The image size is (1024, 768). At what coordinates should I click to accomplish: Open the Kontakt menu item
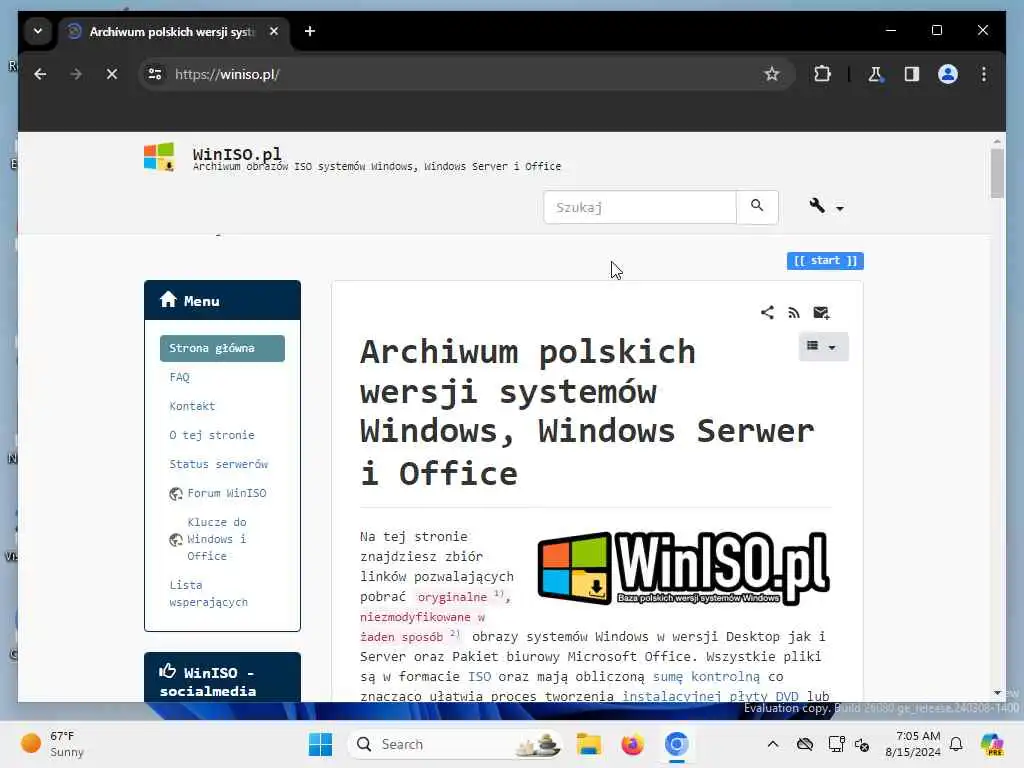[x=192, y=406]
